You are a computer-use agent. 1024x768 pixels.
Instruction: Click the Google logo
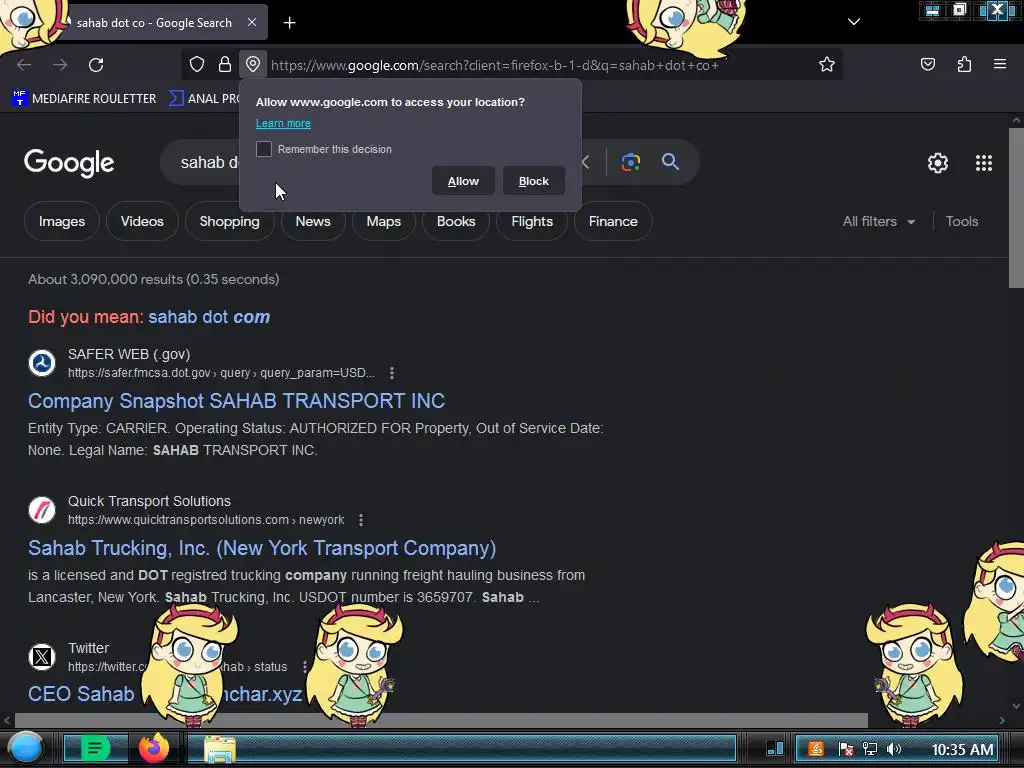[69, 163]
